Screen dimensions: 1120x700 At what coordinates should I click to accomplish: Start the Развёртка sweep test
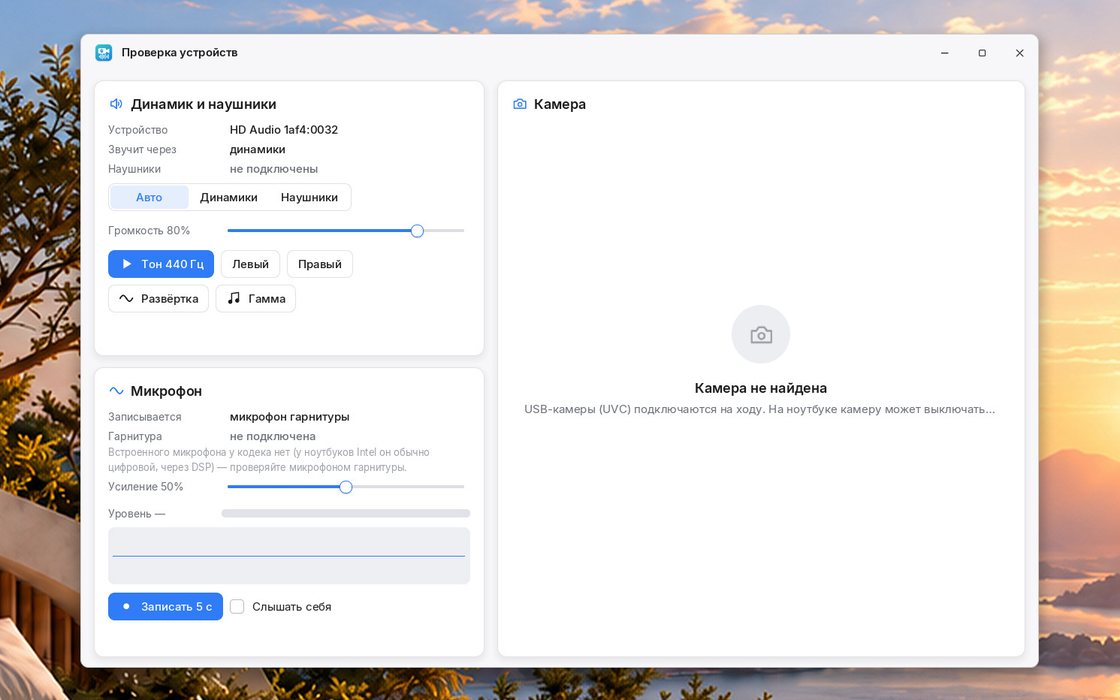point(159,299)
